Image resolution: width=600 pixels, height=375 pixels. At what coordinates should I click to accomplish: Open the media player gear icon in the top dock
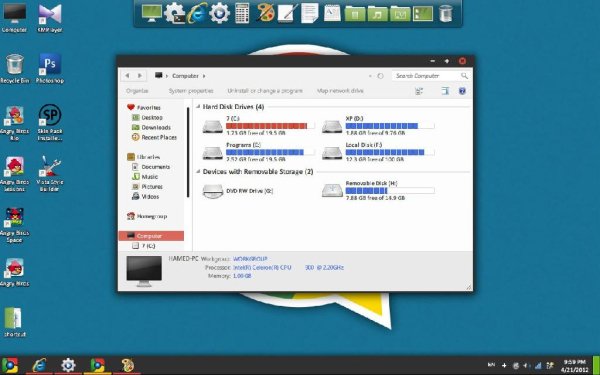click(x=219, y=13)
